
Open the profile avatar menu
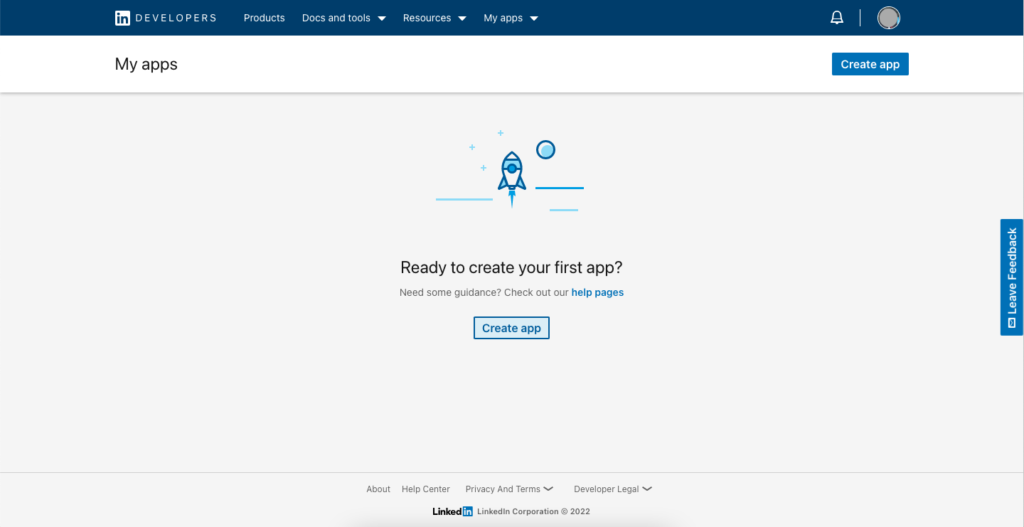(x=888, y=18)
